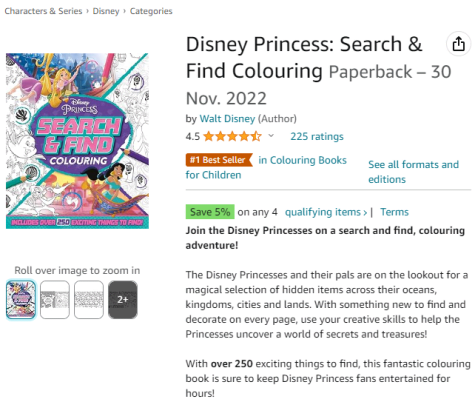Open the 225 ratings link
The height and width of the screenshot is (402, 475).
pos(317,136)
